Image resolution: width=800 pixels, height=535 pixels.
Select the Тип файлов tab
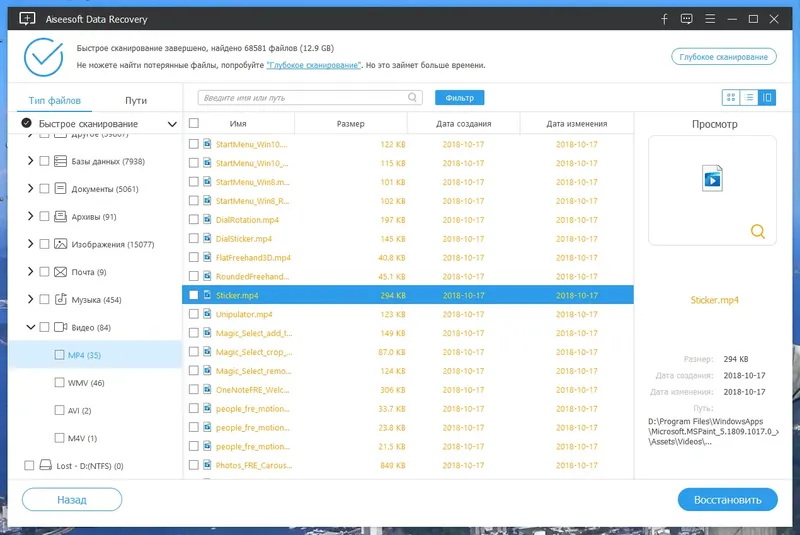(x=55, y=100)
